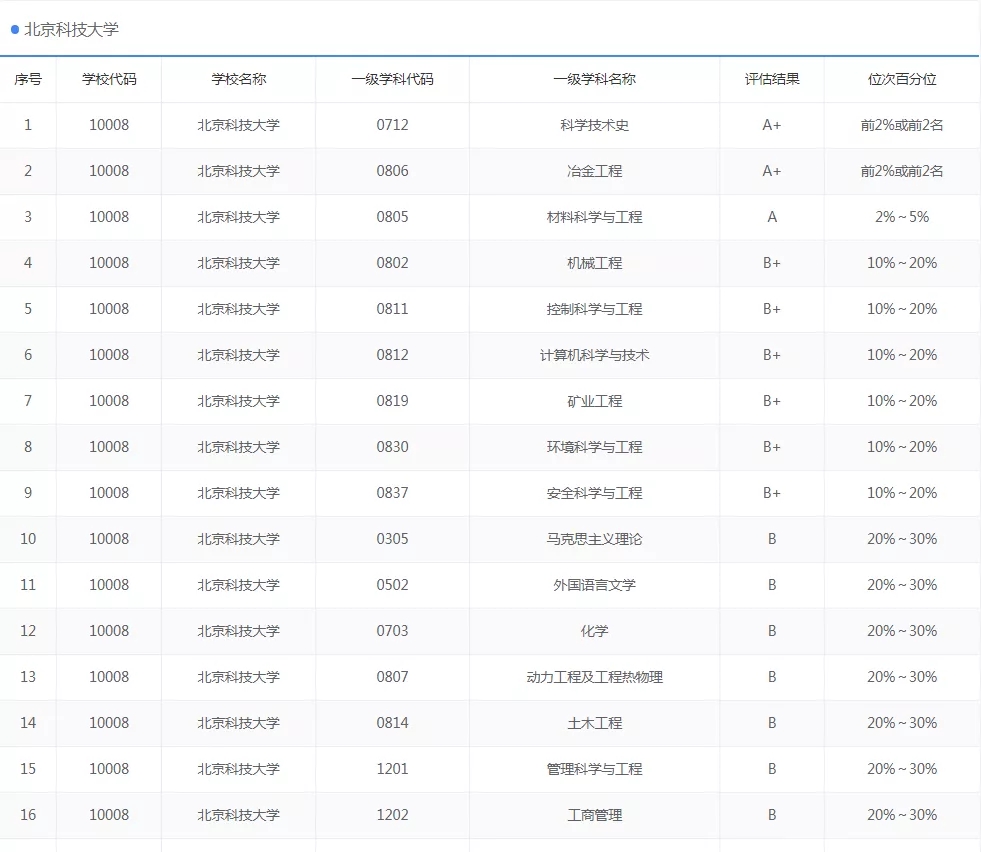Click sequence number 8
981x852 pixels.
click(28, 447)
